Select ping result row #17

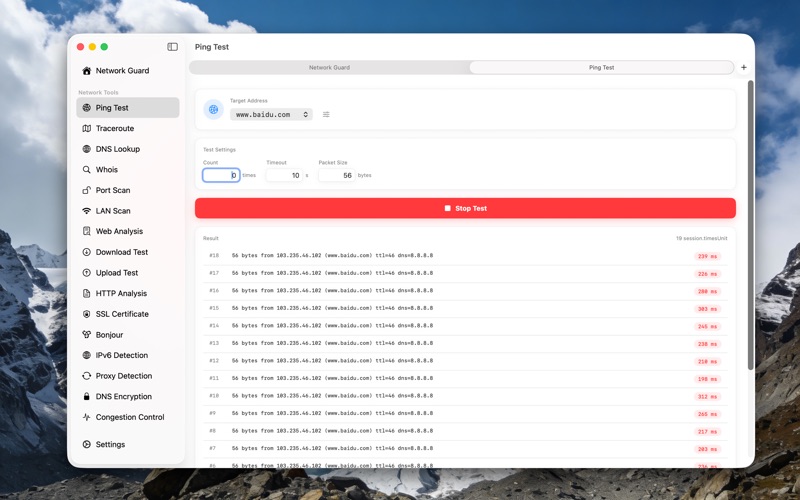(465, 273)
